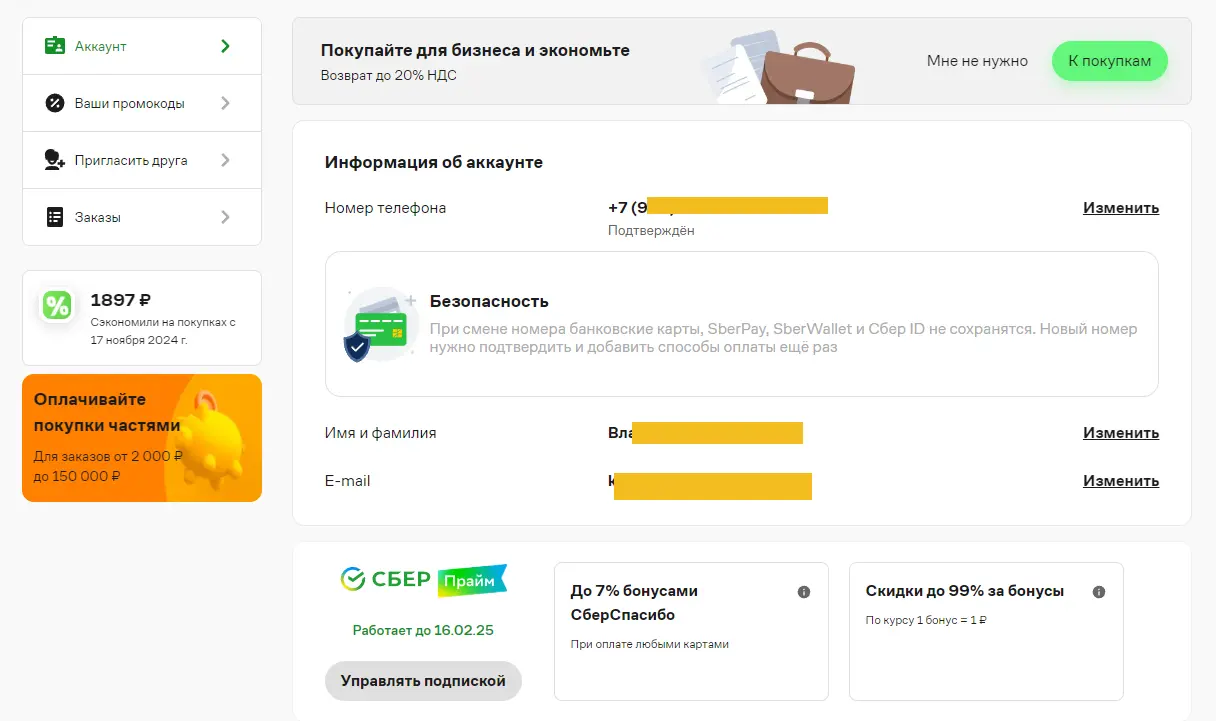Click the invite friend person icon
This screenshot has height=721, width=1216.
pyautogui.click(x=55, y=160)
